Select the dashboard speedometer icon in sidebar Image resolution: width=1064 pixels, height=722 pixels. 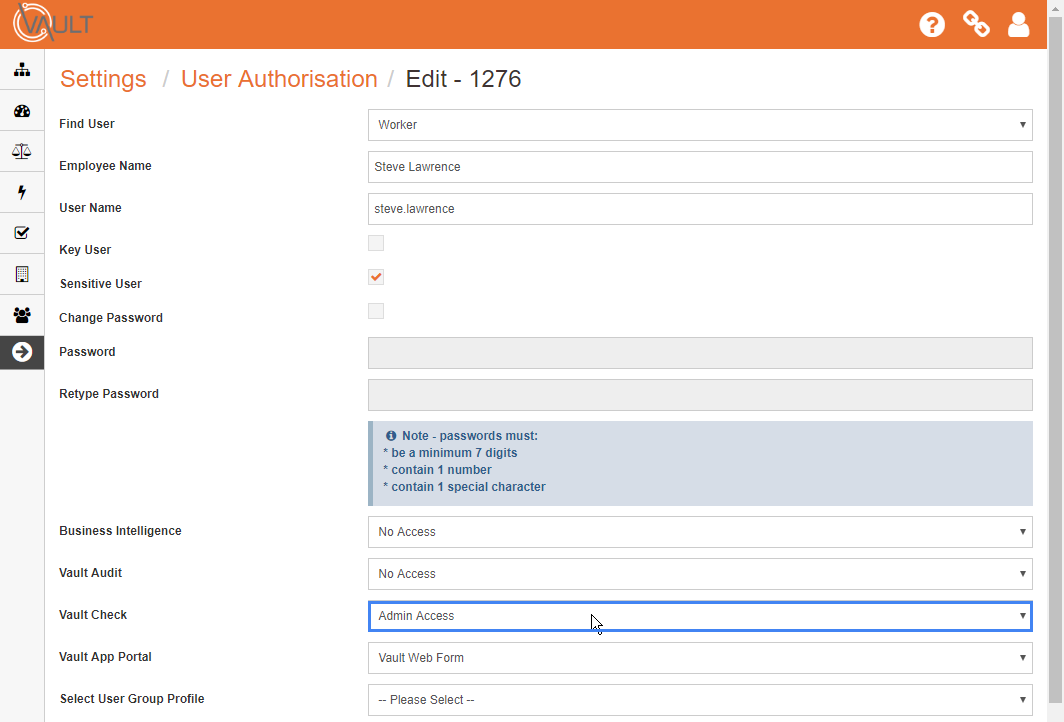click(21, 110)
